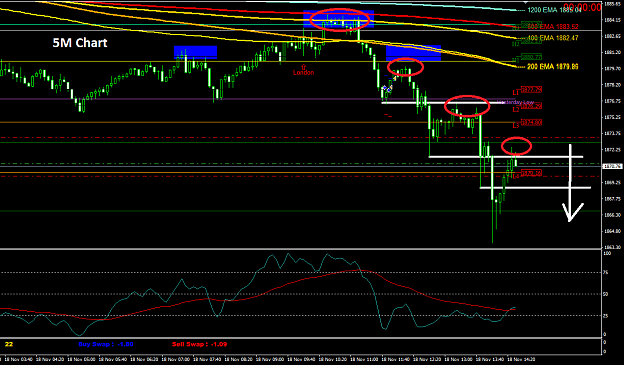625x365 pixels.
Task: Click the 100 EMA 1882.47 label
Action: pos(553,38)
